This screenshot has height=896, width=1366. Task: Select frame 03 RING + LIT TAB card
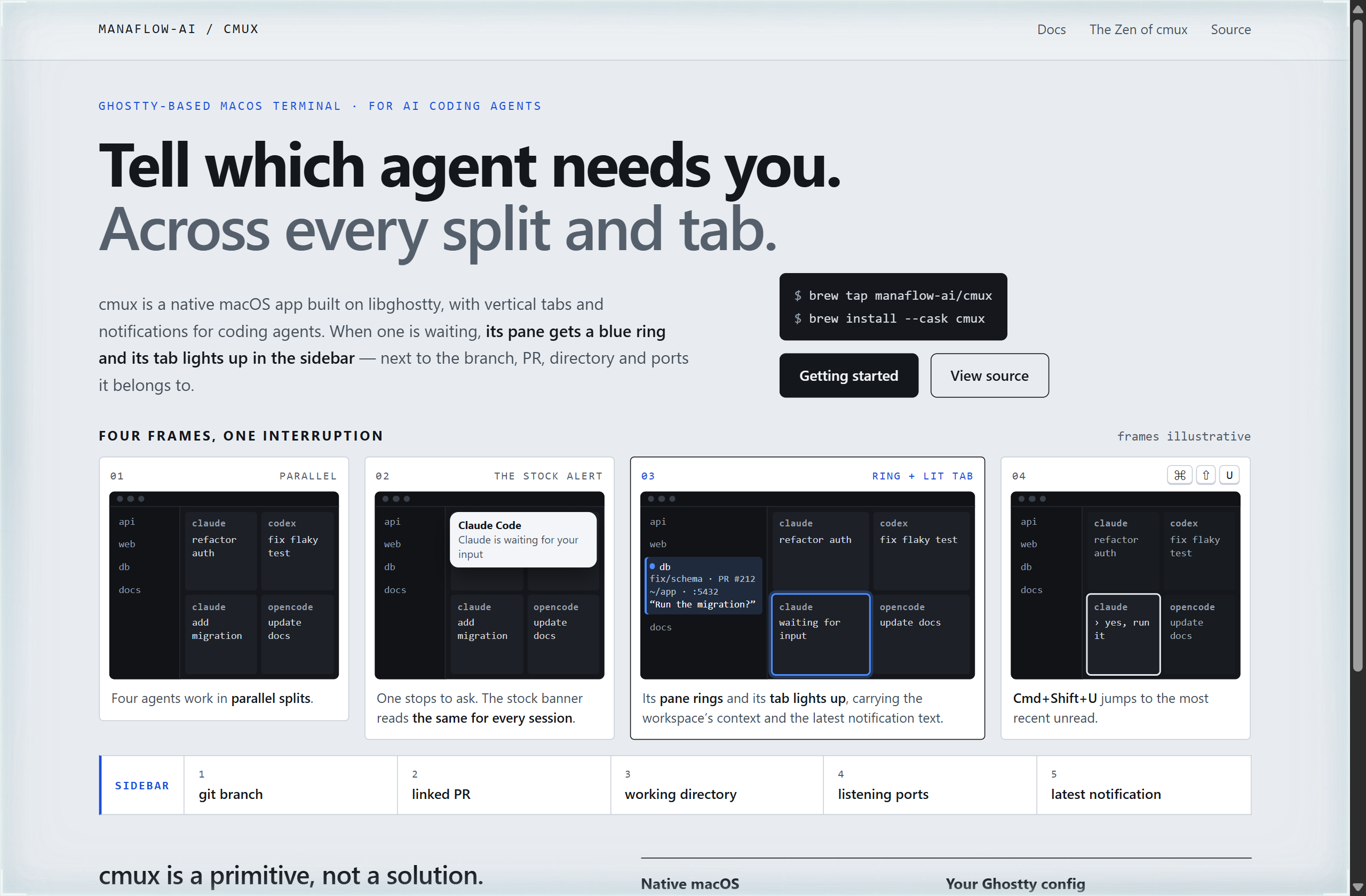pos(807,598)
